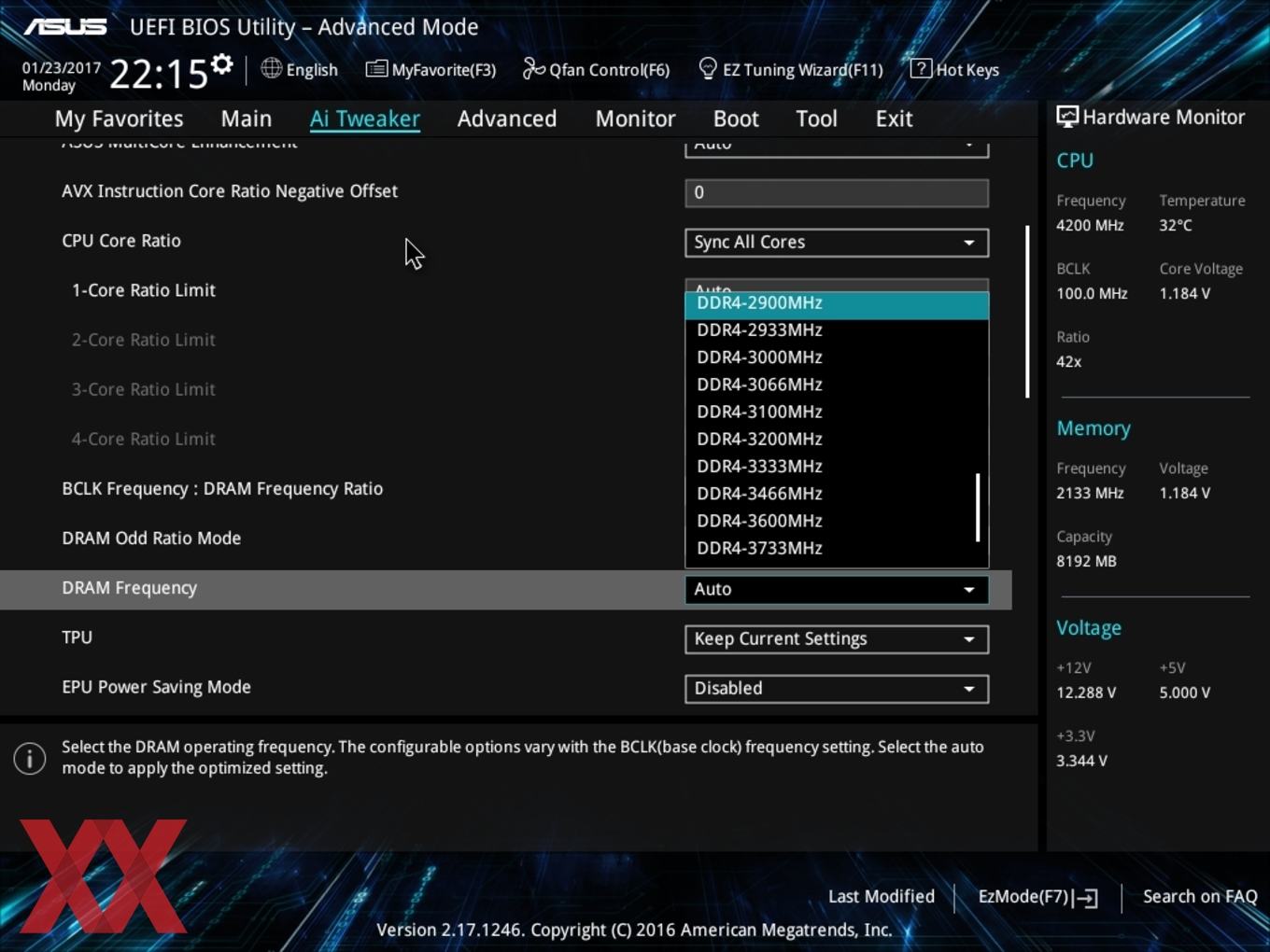
Task: Open the Exit tab
Action: tap(894, 119)
